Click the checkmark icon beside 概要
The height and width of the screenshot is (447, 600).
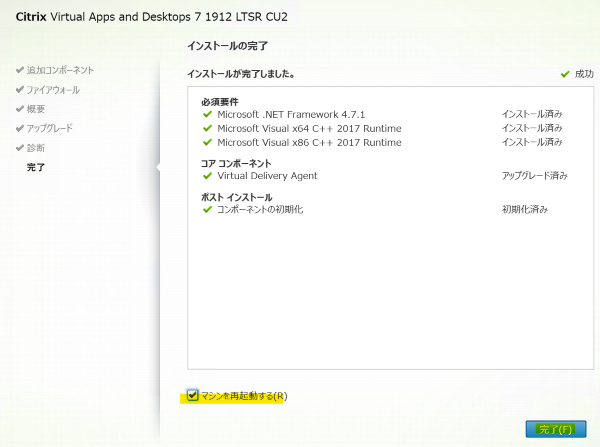20,109
